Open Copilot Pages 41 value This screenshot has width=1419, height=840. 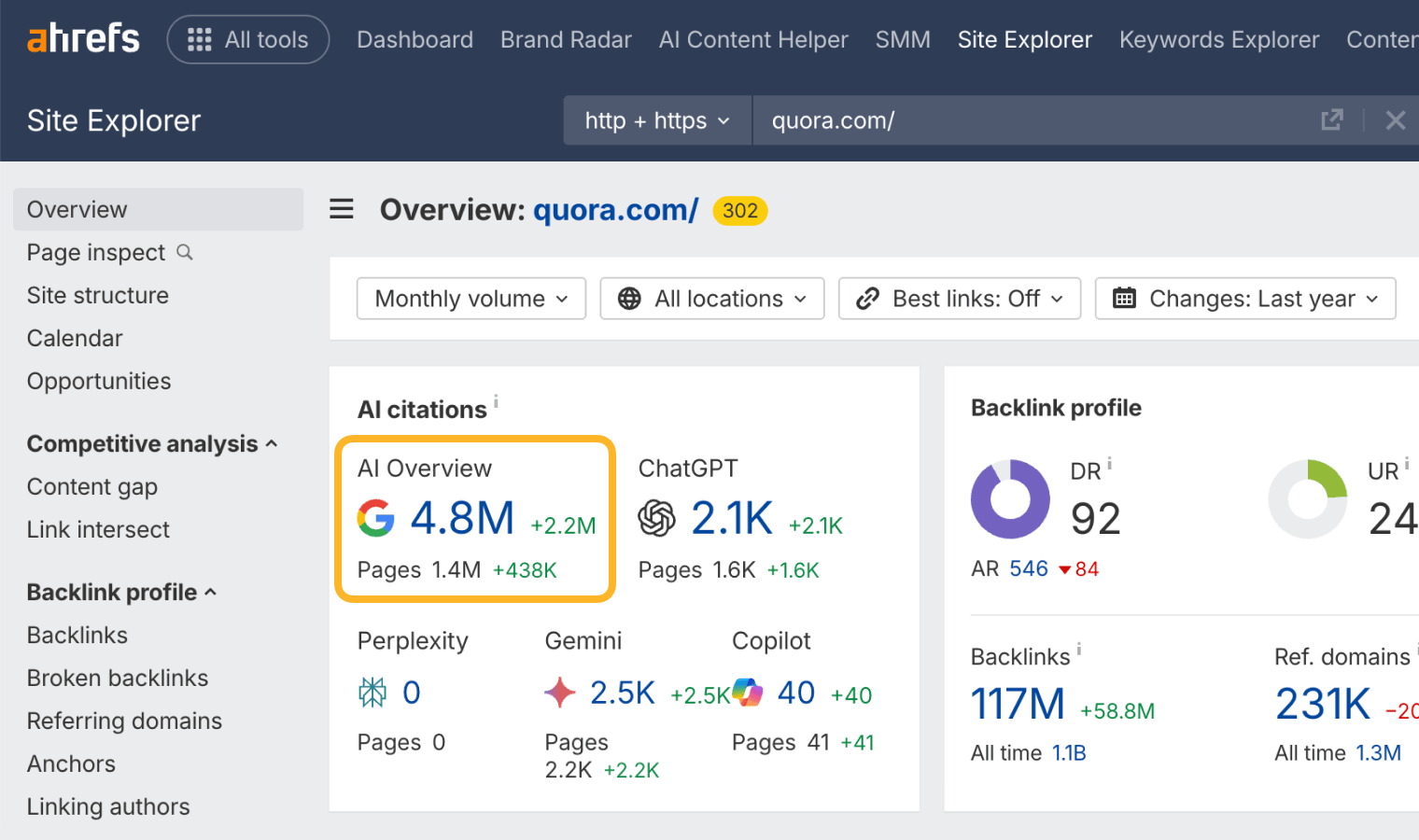pos(819,742)
